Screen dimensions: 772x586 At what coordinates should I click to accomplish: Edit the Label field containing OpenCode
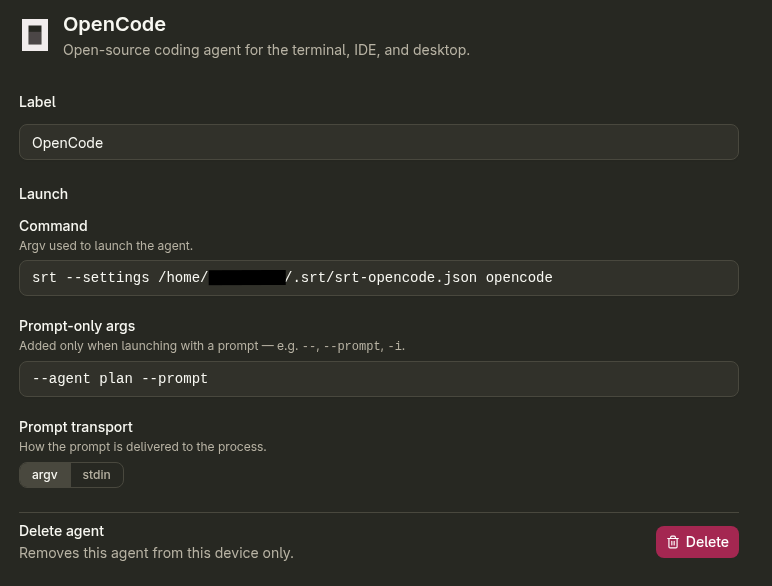(379, 142)
